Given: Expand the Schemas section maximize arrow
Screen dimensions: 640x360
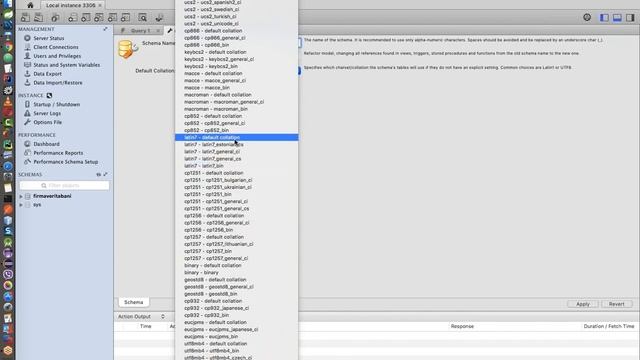Looking at the screenshot, I should pos(106,175).
